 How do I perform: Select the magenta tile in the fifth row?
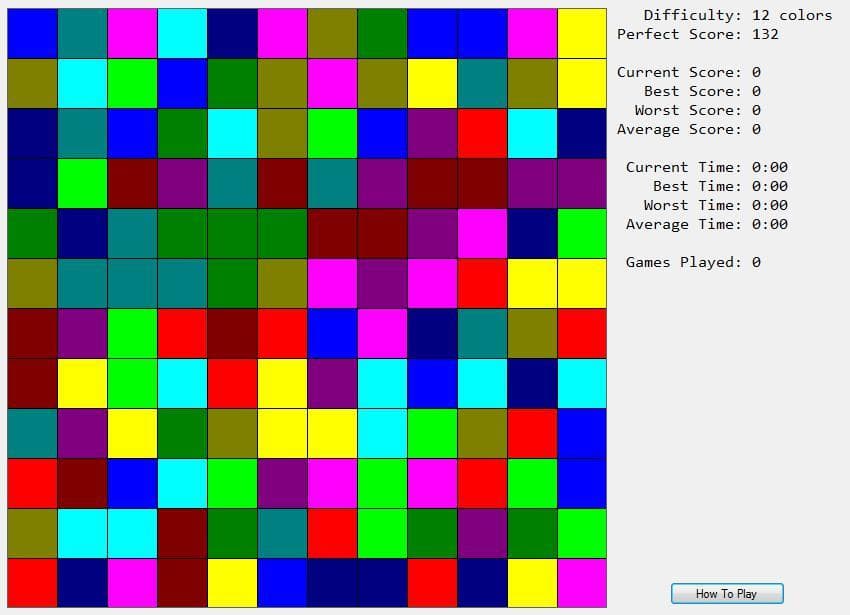(x=482, y=233)
